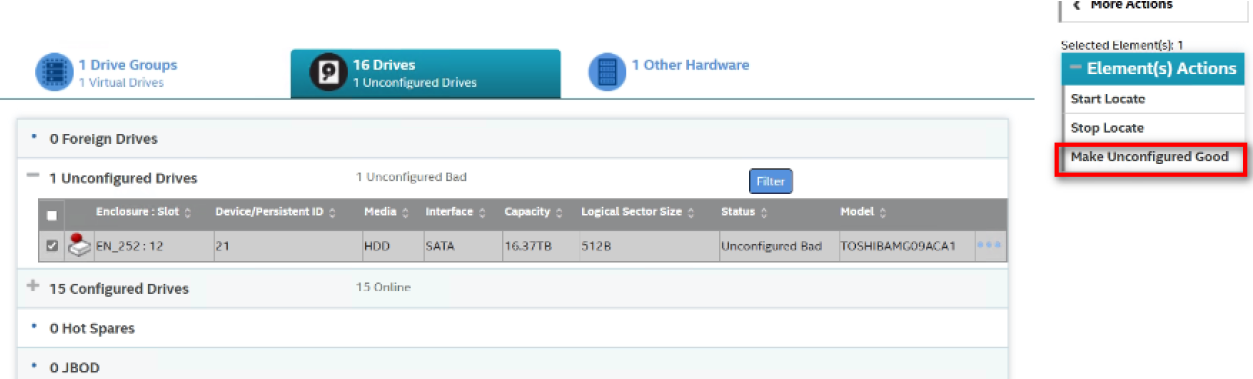Expand the 0 Foreign Drives section

(33, 136)
